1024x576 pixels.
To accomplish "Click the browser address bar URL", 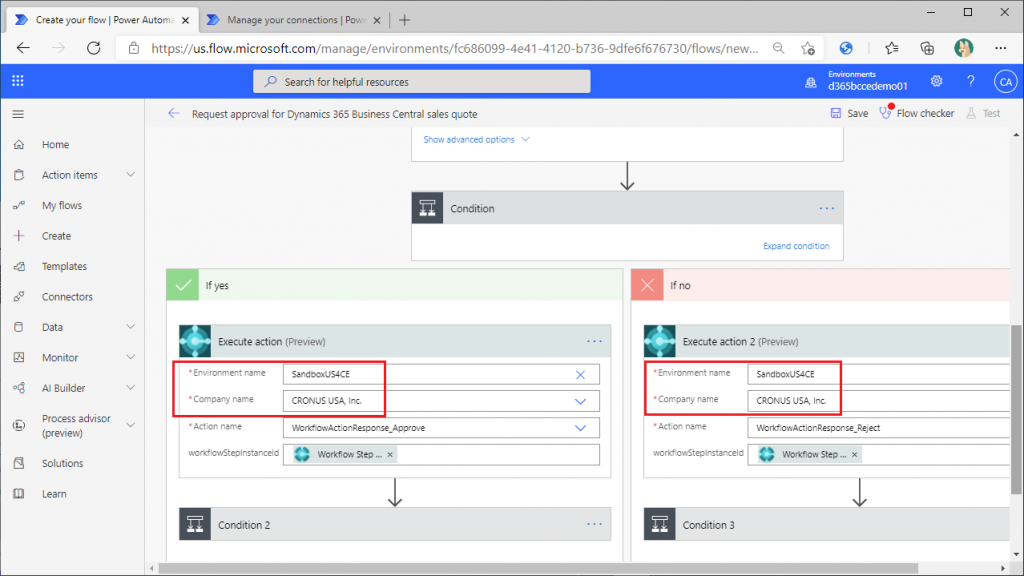I will 455,49.
